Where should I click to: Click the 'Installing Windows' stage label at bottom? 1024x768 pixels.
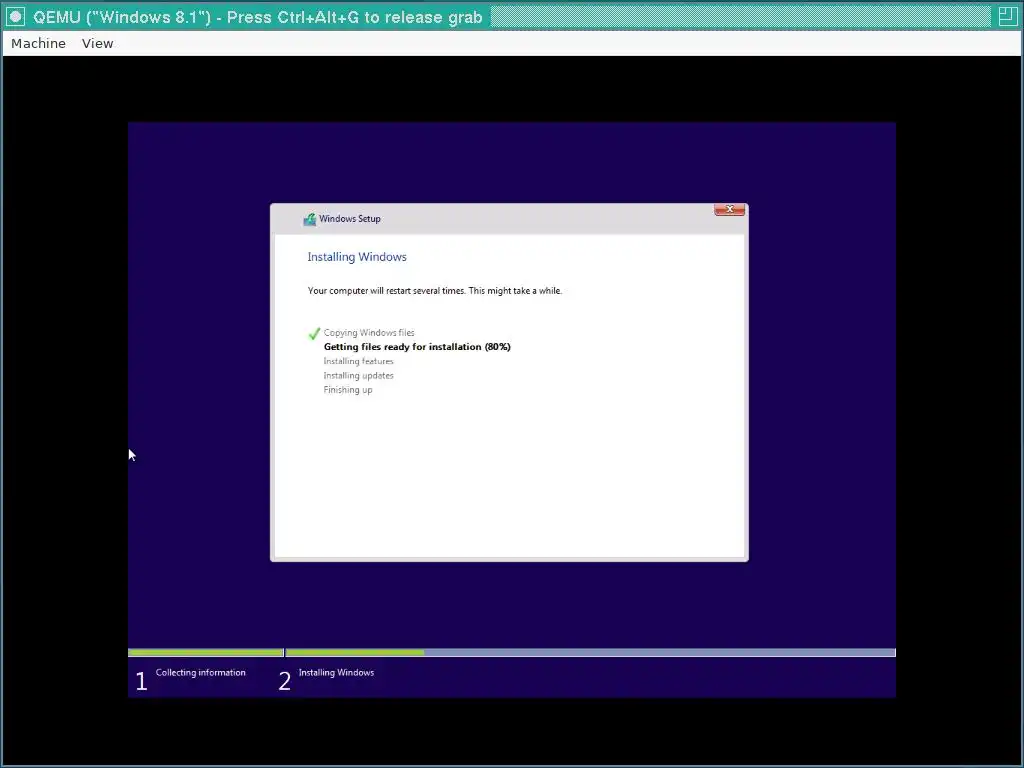(x=336, y=673)
